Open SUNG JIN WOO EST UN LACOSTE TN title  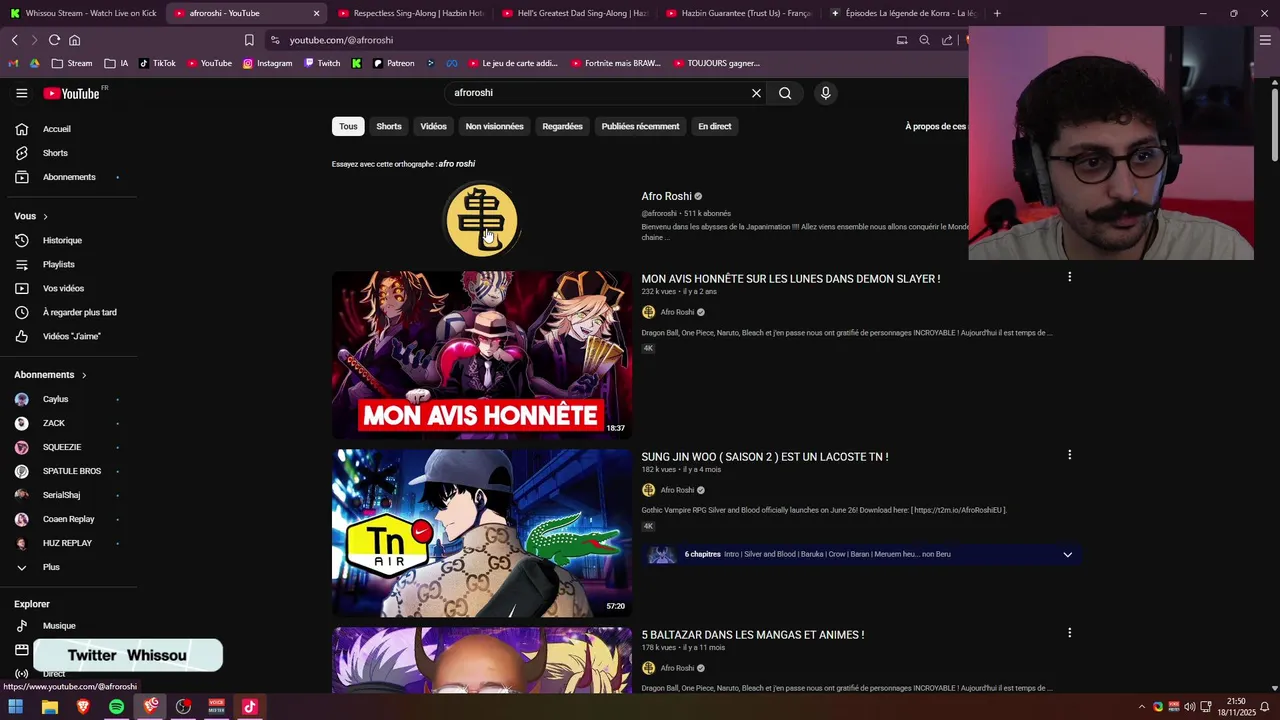(765, 457)
